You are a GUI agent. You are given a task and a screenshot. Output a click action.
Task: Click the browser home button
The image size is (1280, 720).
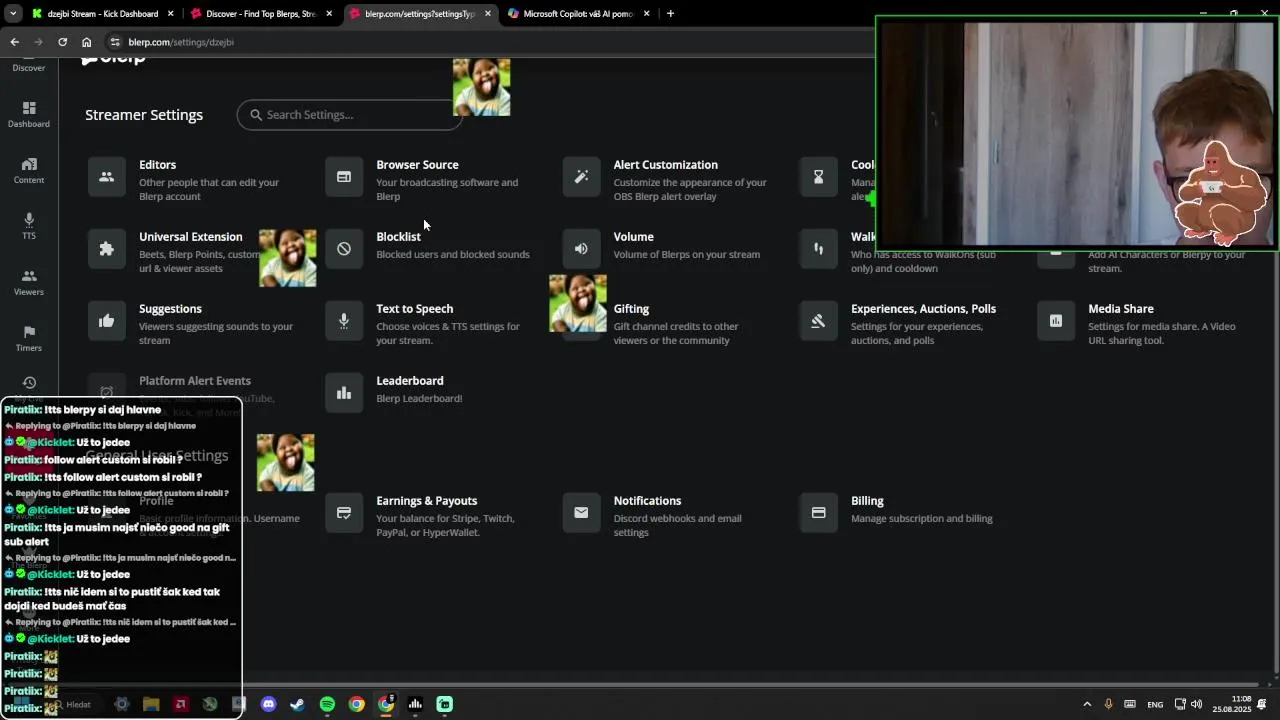click(x=87, y=42)
